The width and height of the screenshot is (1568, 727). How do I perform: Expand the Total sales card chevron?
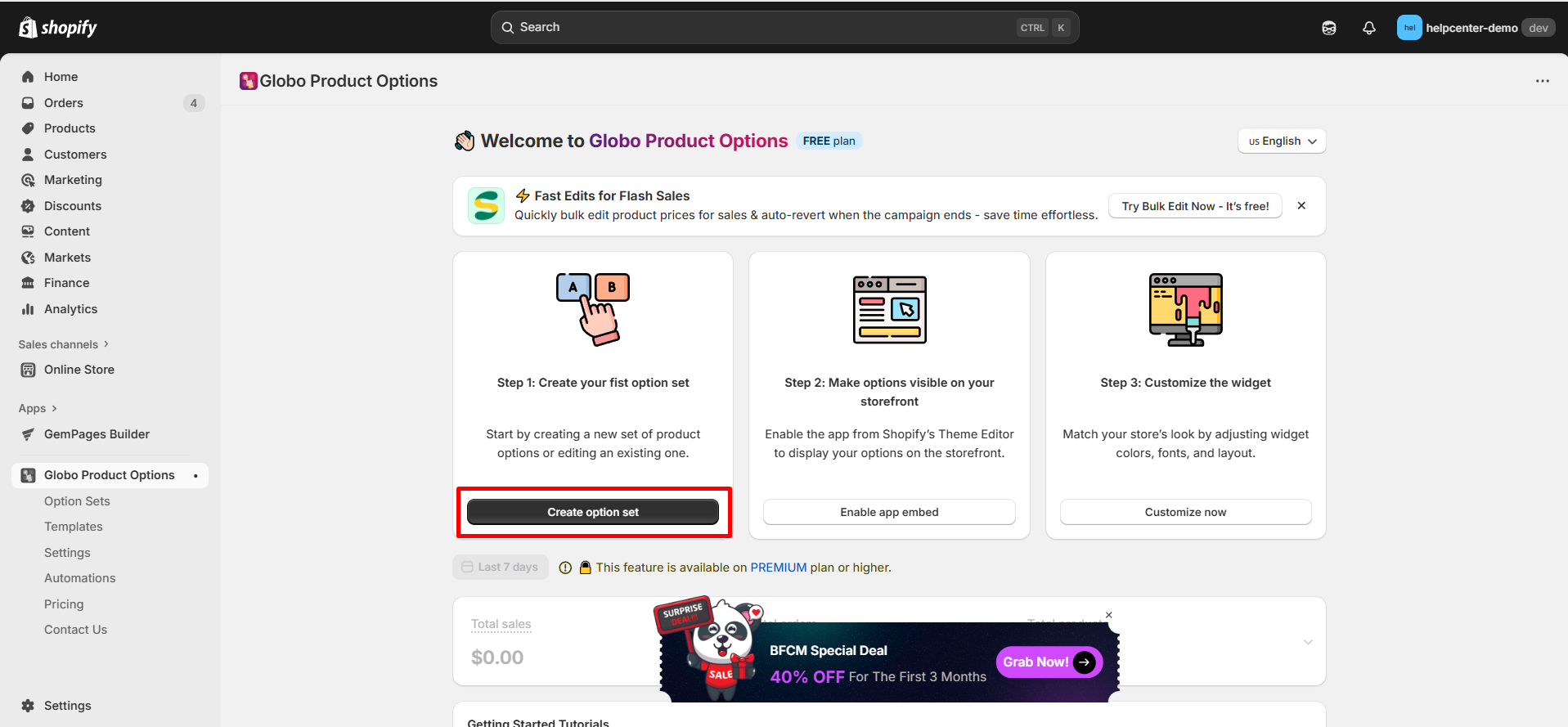(1308, 642)
